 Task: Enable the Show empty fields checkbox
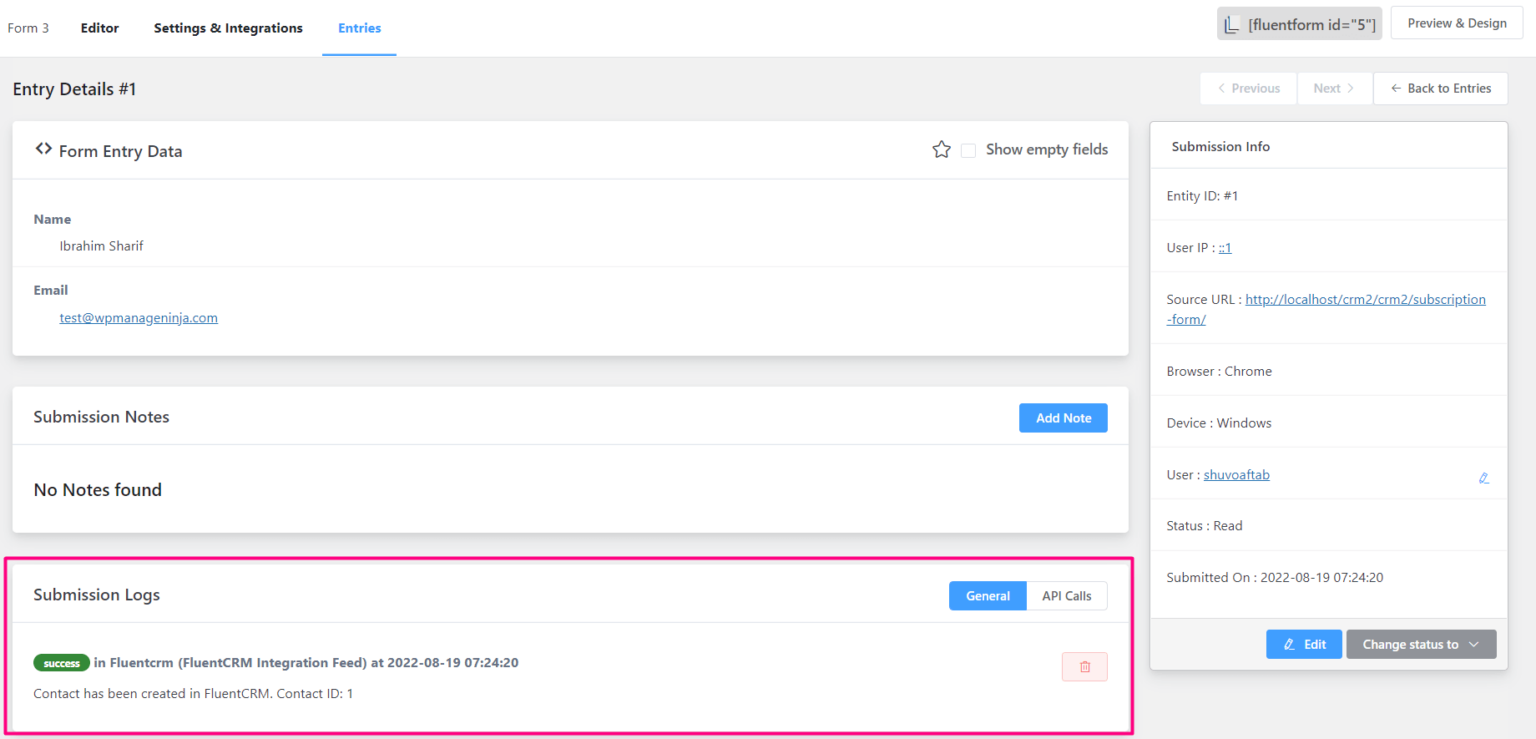pyautogui.click(x=968, y=149)
